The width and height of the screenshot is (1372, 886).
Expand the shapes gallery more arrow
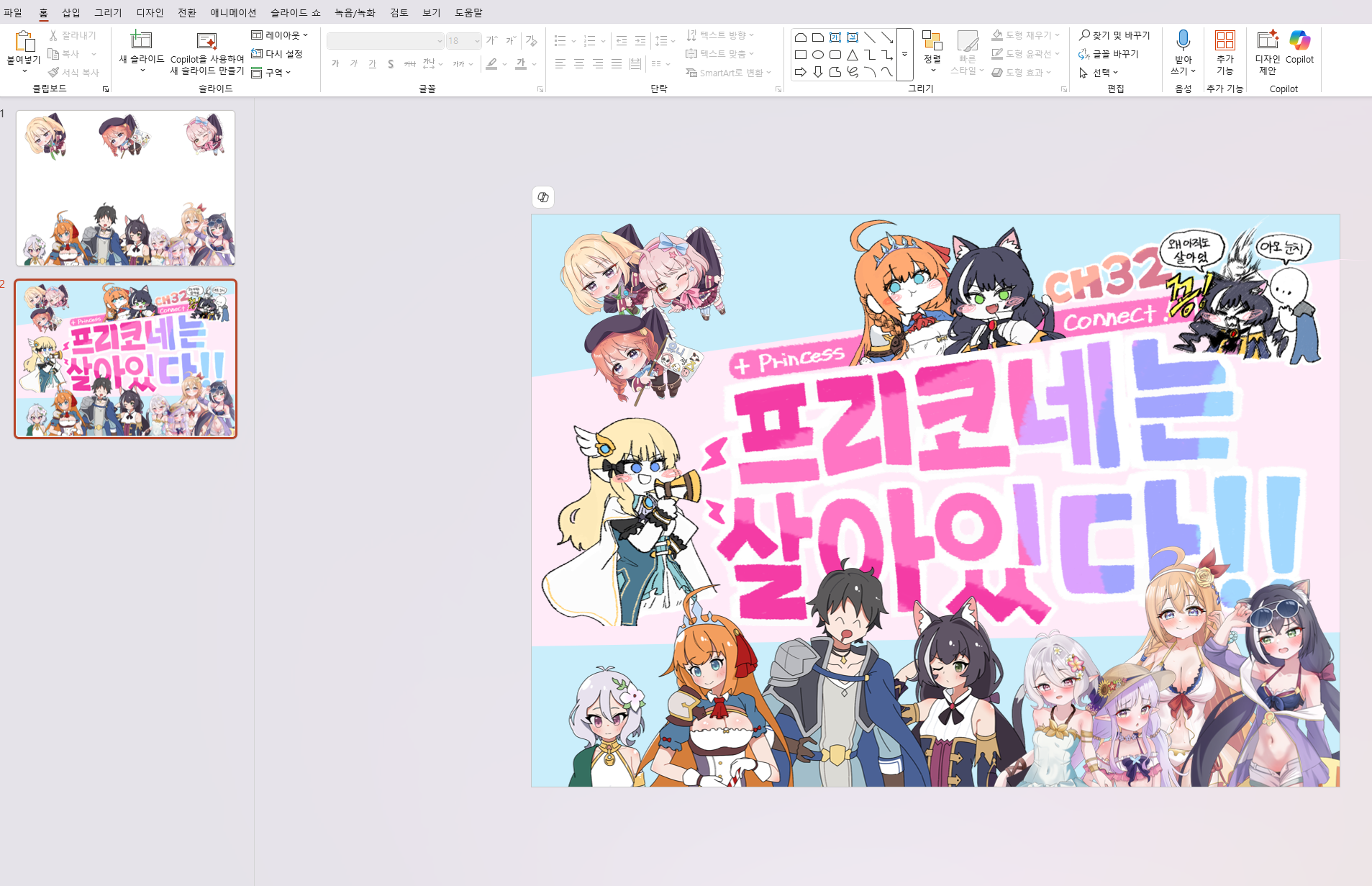(x=904, y=55)
